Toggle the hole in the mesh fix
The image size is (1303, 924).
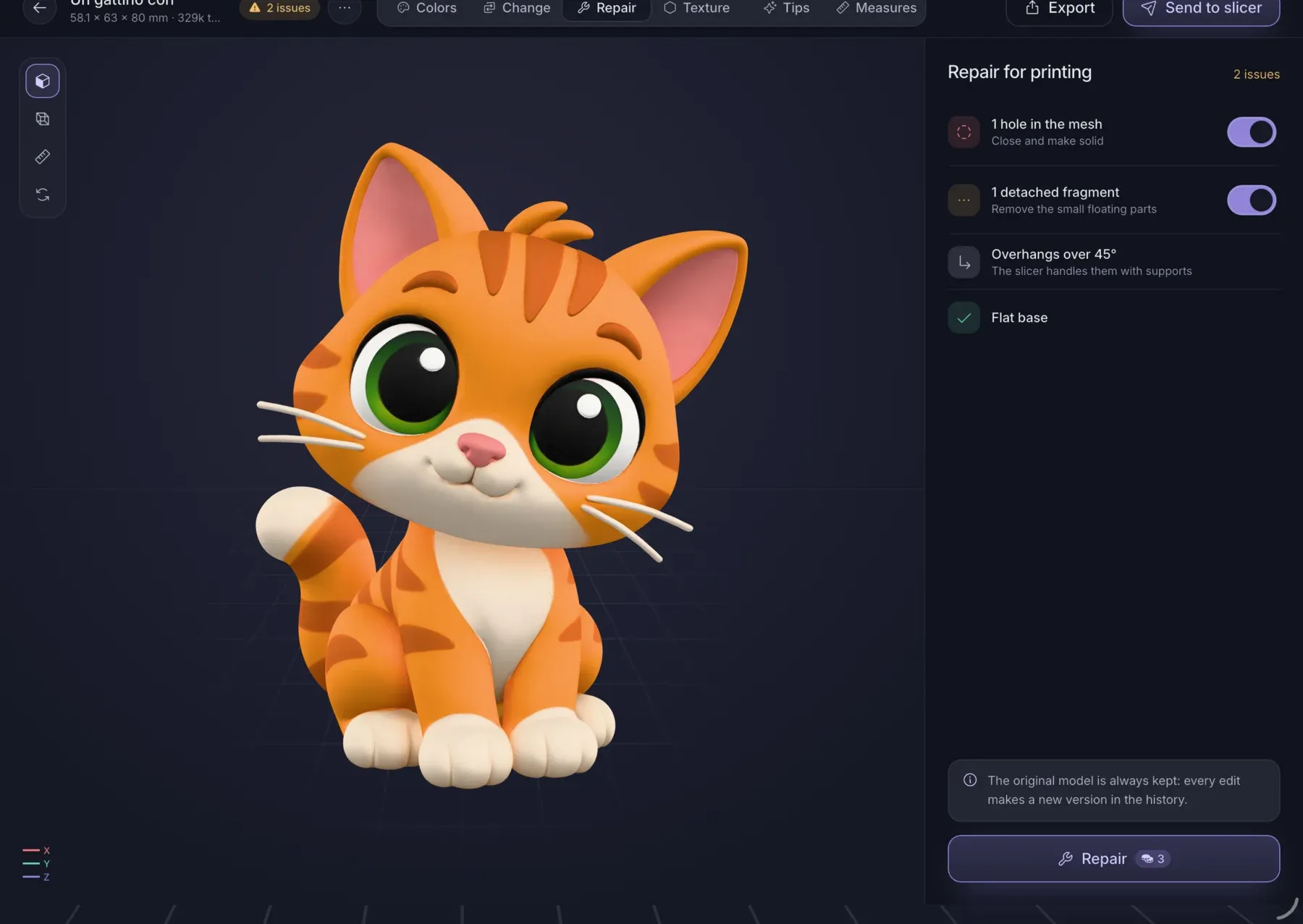(x=1252, y=132)
